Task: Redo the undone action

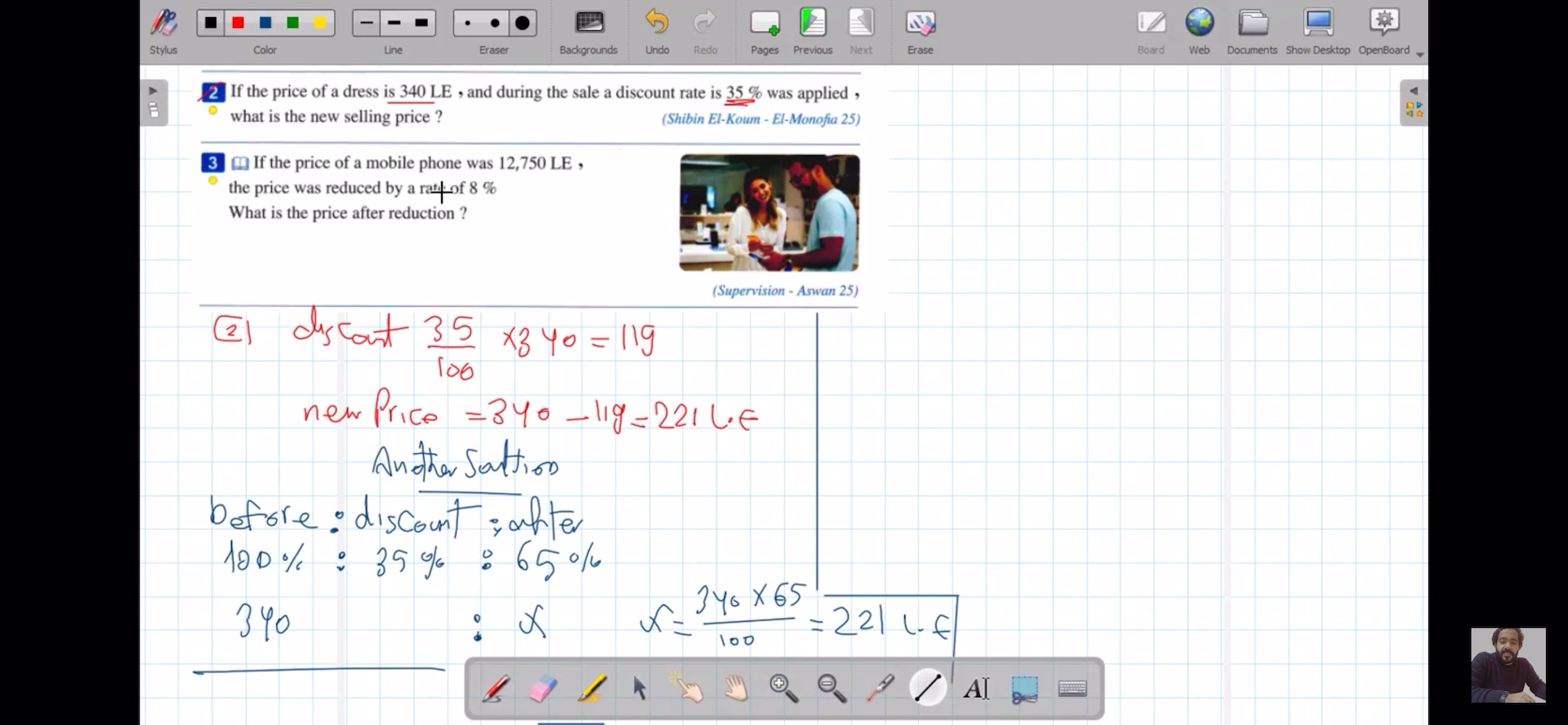Action: (706, 31)
